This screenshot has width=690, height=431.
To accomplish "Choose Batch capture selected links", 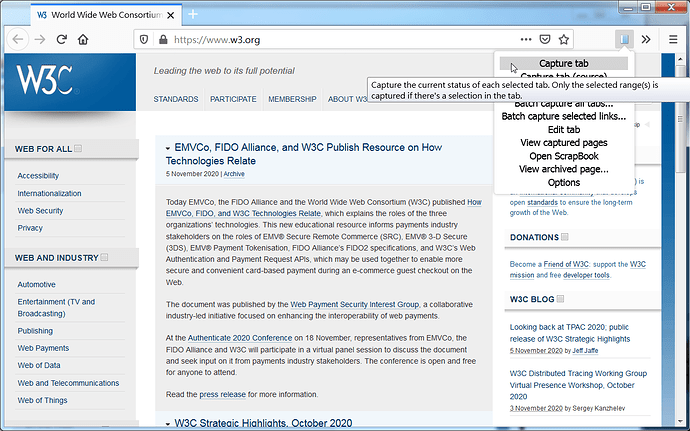I will tap(564, 116).
